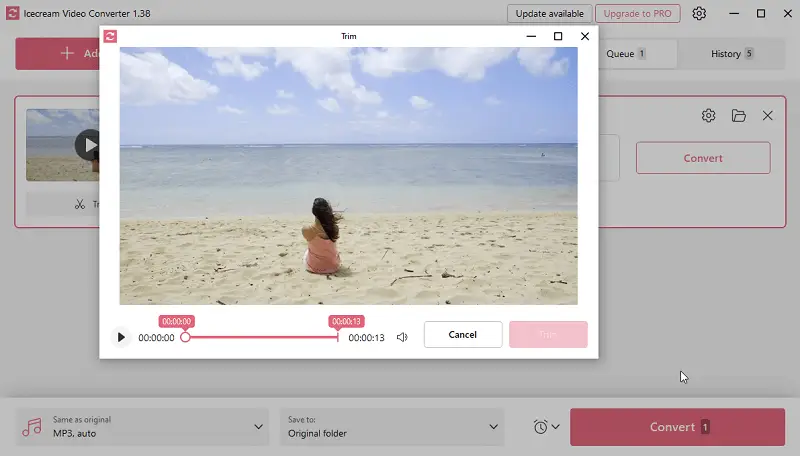The height and width of the screenshot is (456, 800).
Task: Click the scissors Trim icon on video card
Action: (x=80, y=205)
